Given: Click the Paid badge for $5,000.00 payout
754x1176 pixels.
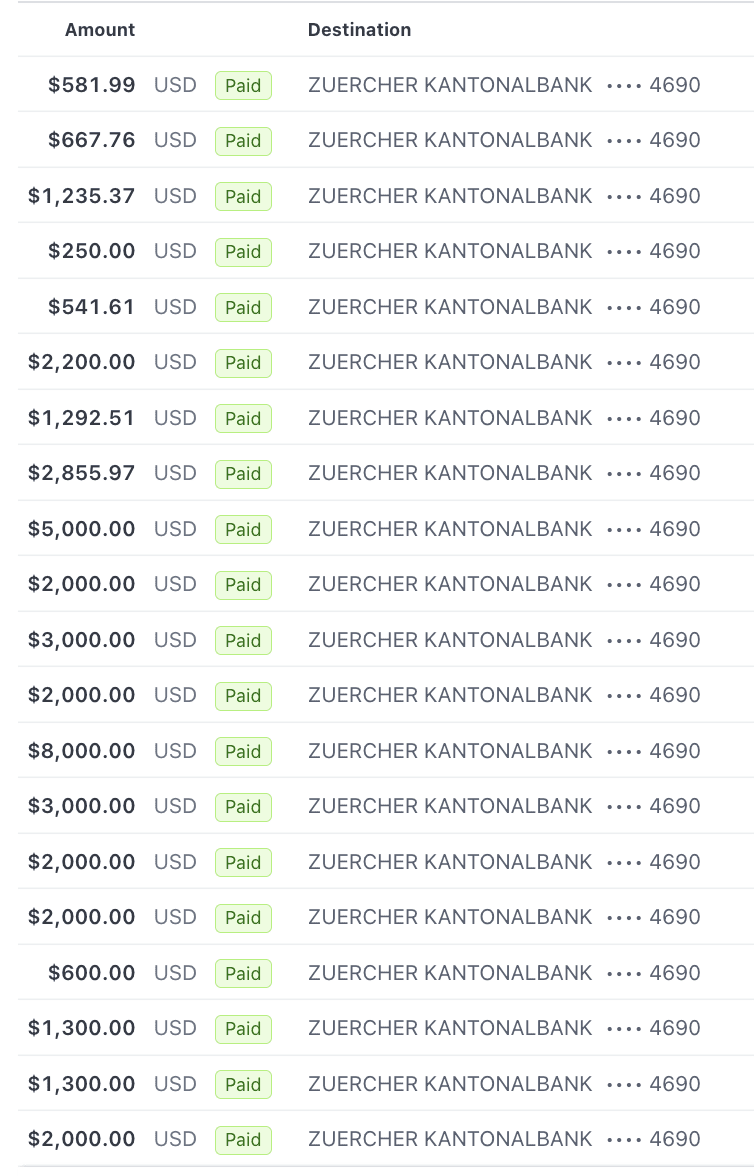Looking at the screenshot, I should coord(243,530).
